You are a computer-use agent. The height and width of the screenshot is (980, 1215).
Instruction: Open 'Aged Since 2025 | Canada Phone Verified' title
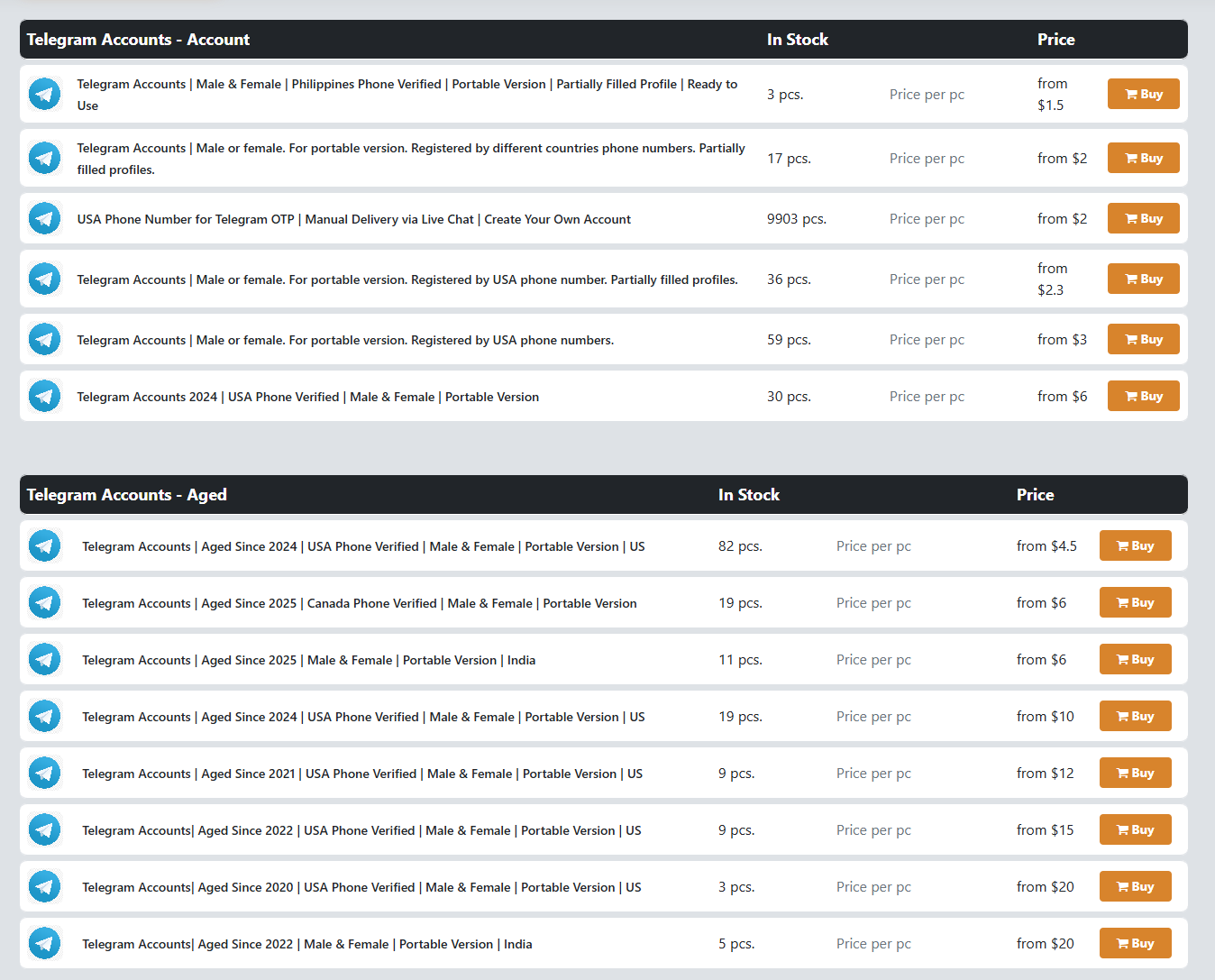[360, 603]
